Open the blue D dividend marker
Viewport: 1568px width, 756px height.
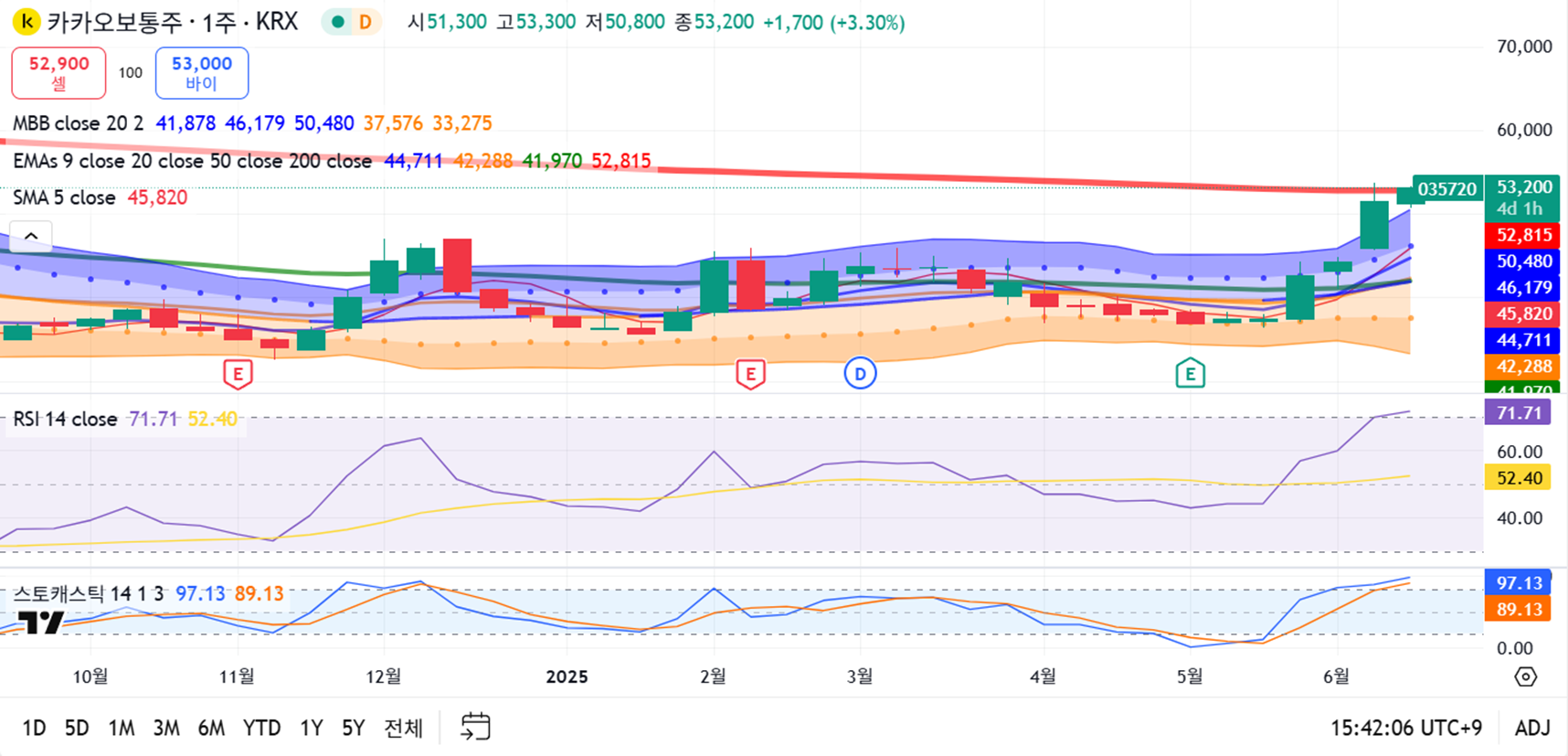point(860,374)
